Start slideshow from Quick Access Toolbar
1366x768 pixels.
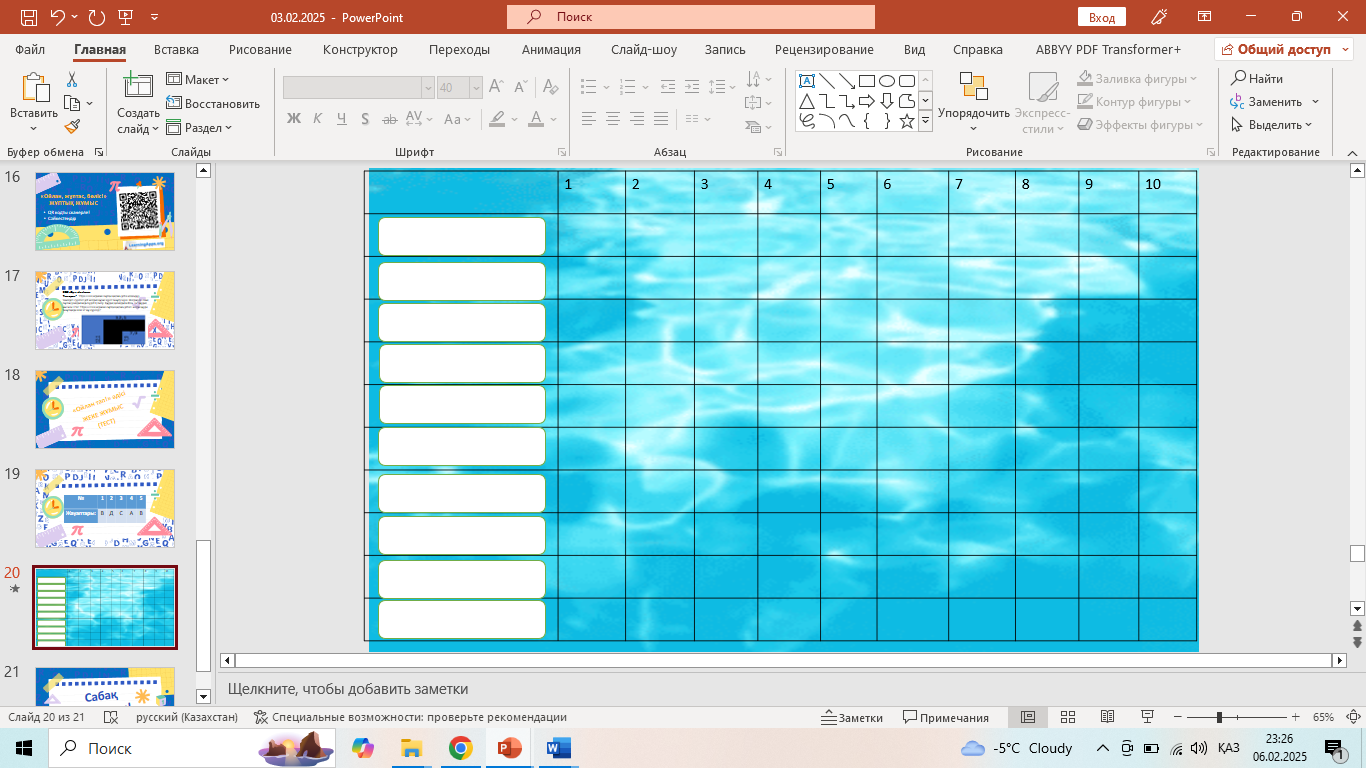click(125, 17)
